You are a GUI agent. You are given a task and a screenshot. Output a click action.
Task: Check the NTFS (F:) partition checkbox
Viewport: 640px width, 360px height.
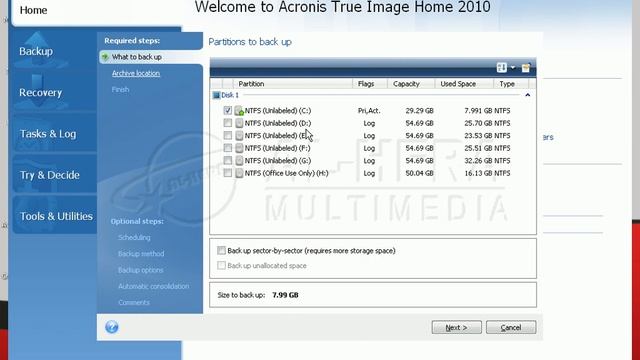(x=228, y=148)
